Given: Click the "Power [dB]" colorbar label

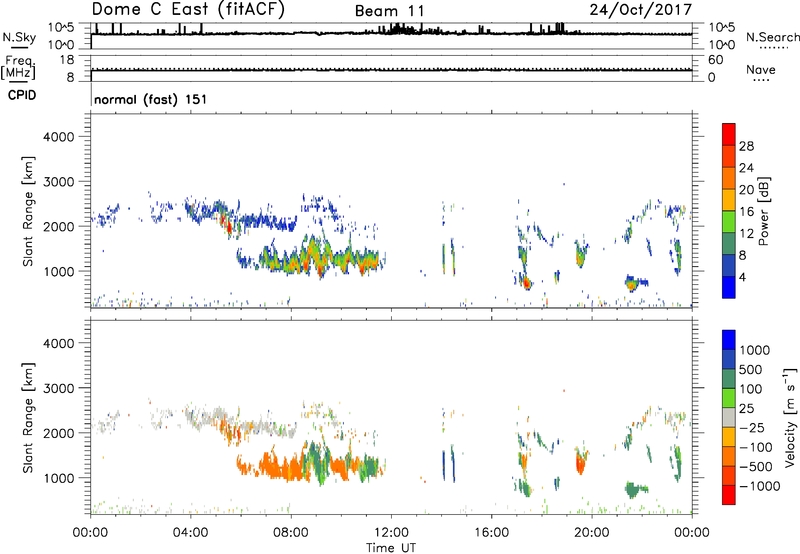Looking at the screenshot, I should 763,211.
